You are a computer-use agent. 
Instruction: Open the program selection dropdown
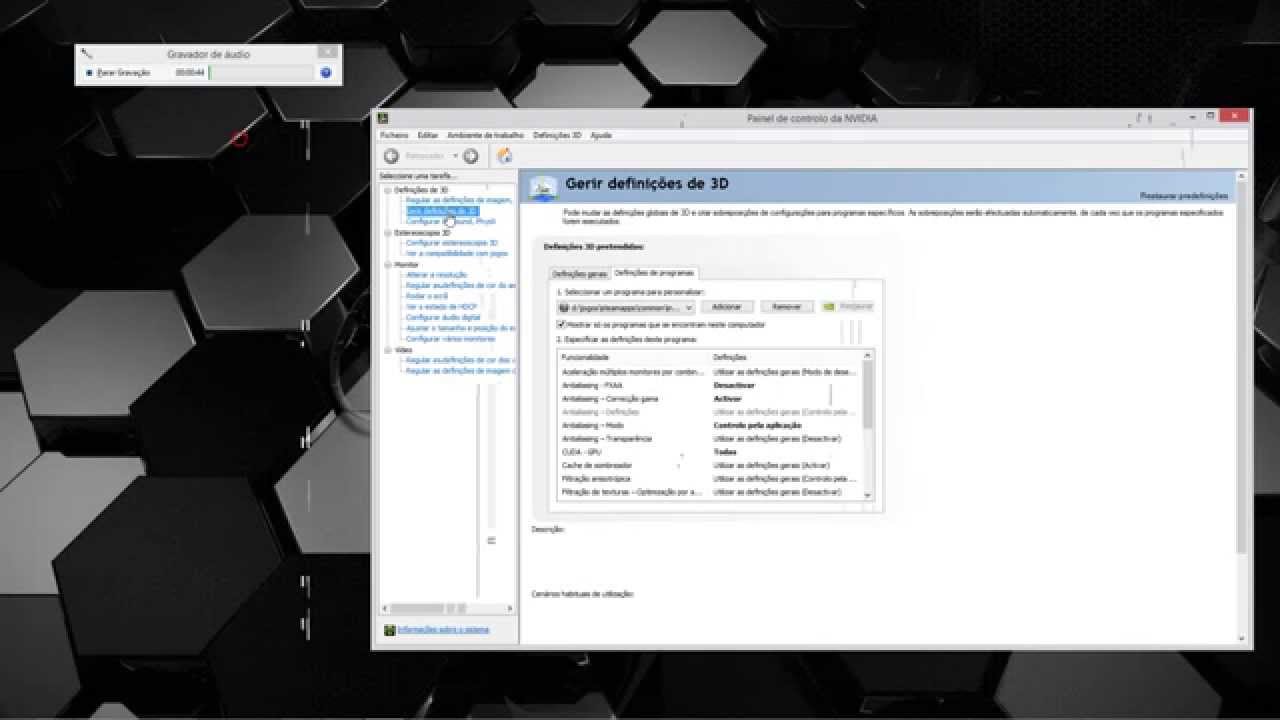[626, 307]
